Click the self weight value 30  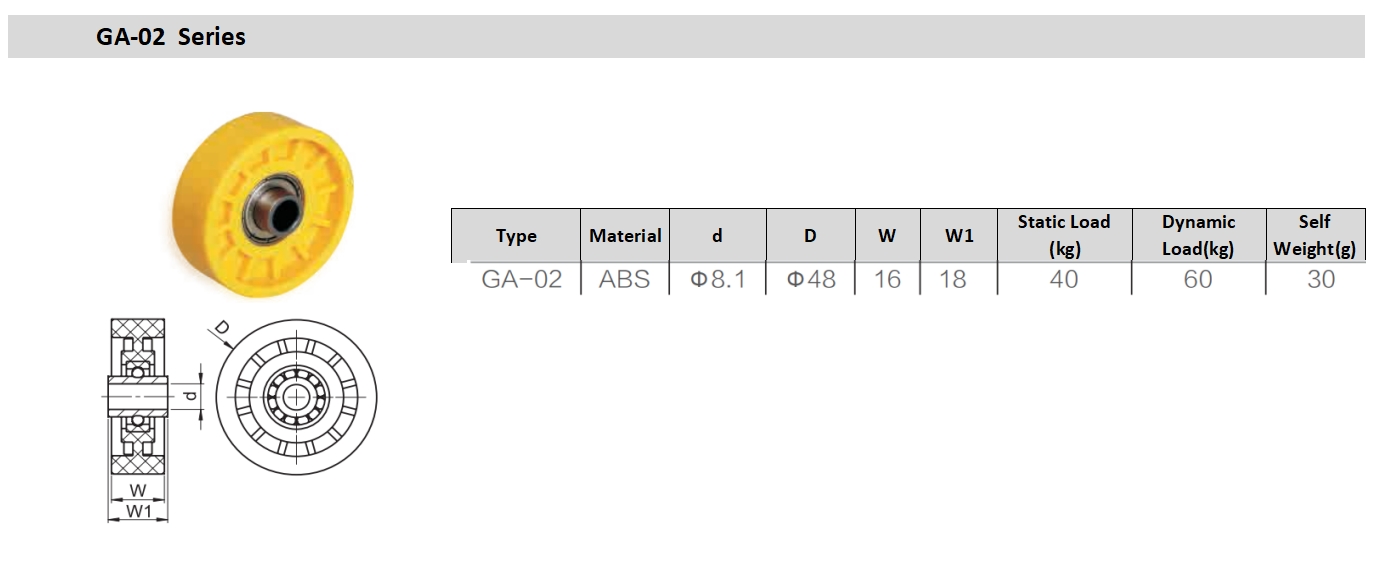(x=1321, y=279)
